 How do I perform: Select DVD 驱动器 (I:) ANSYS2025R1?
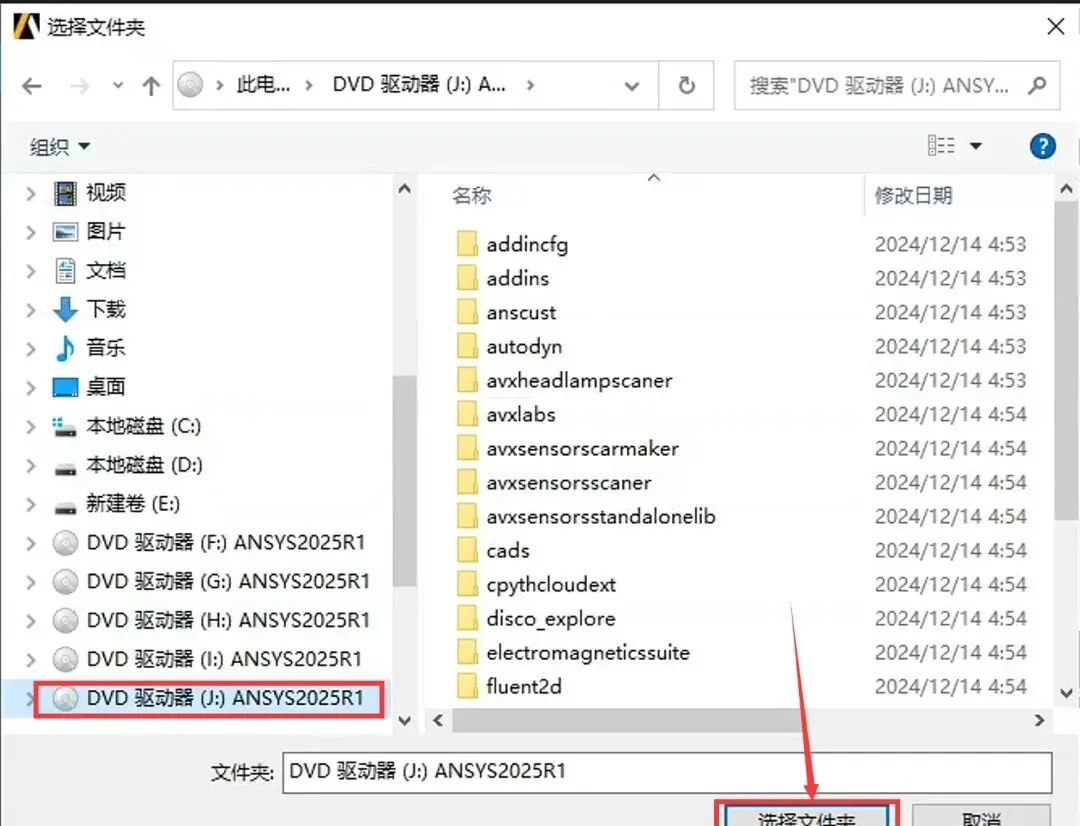pos(224,659)
